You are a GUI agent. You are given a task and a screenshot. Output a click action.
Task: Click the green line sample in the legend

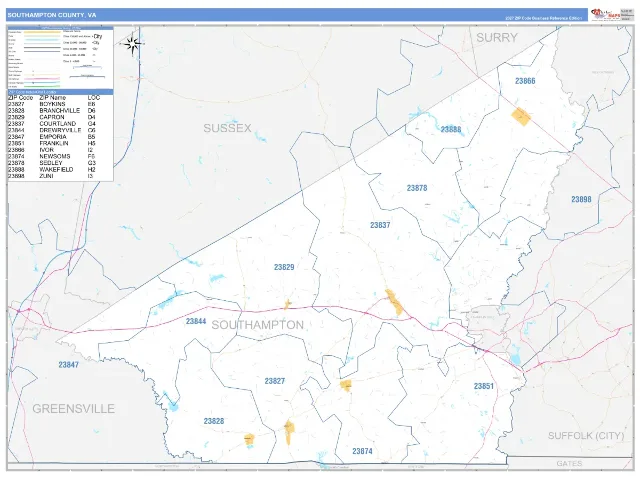pyautogui.click(x=42, y=86)
